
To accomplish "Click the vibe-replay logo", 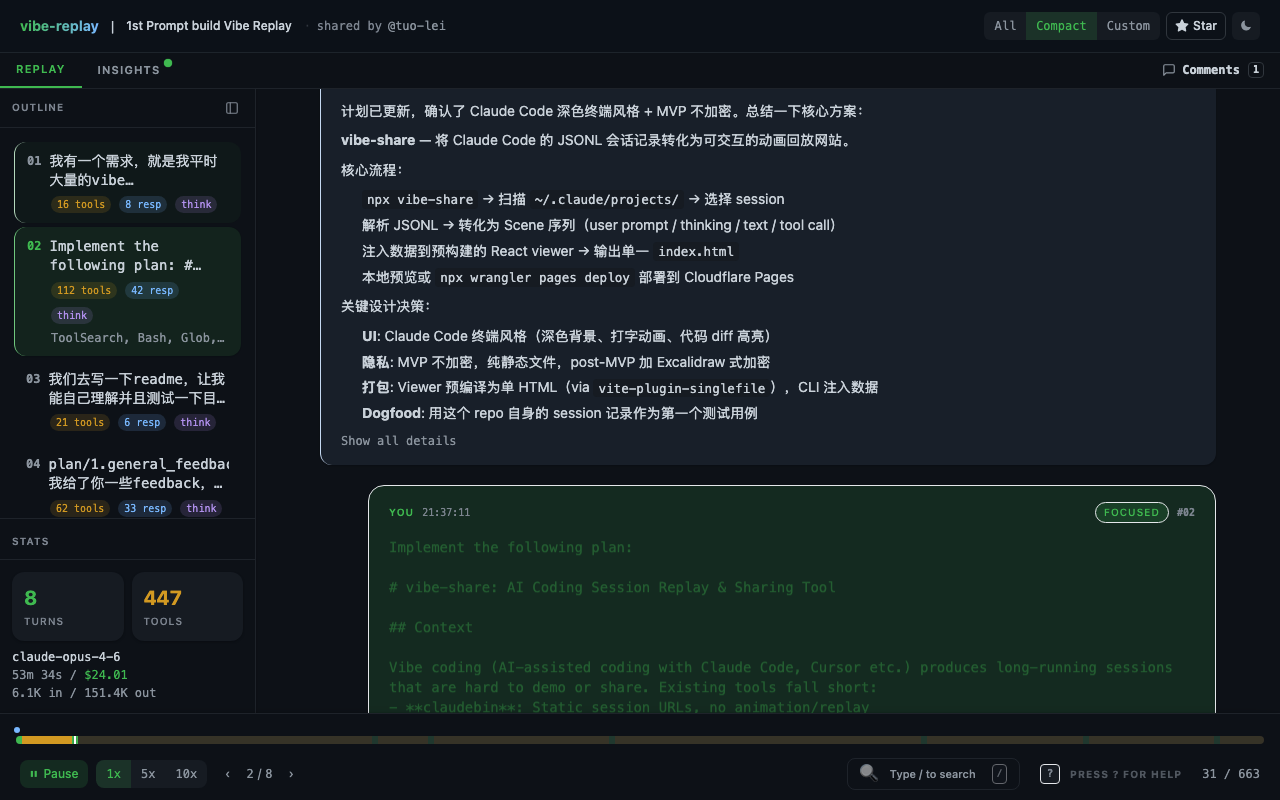I will [59, 25].
